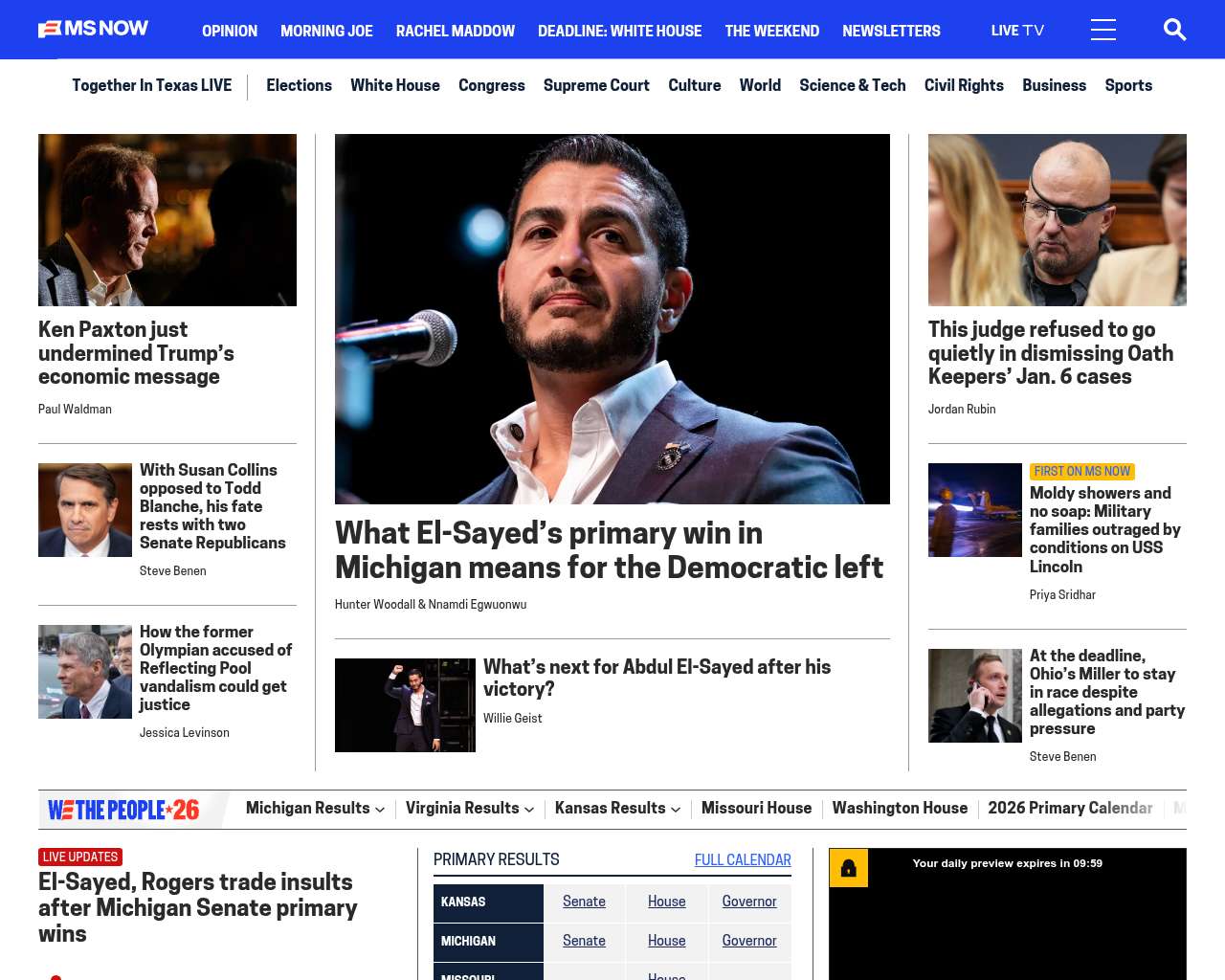Open Missouri House results link

(756, 809)
